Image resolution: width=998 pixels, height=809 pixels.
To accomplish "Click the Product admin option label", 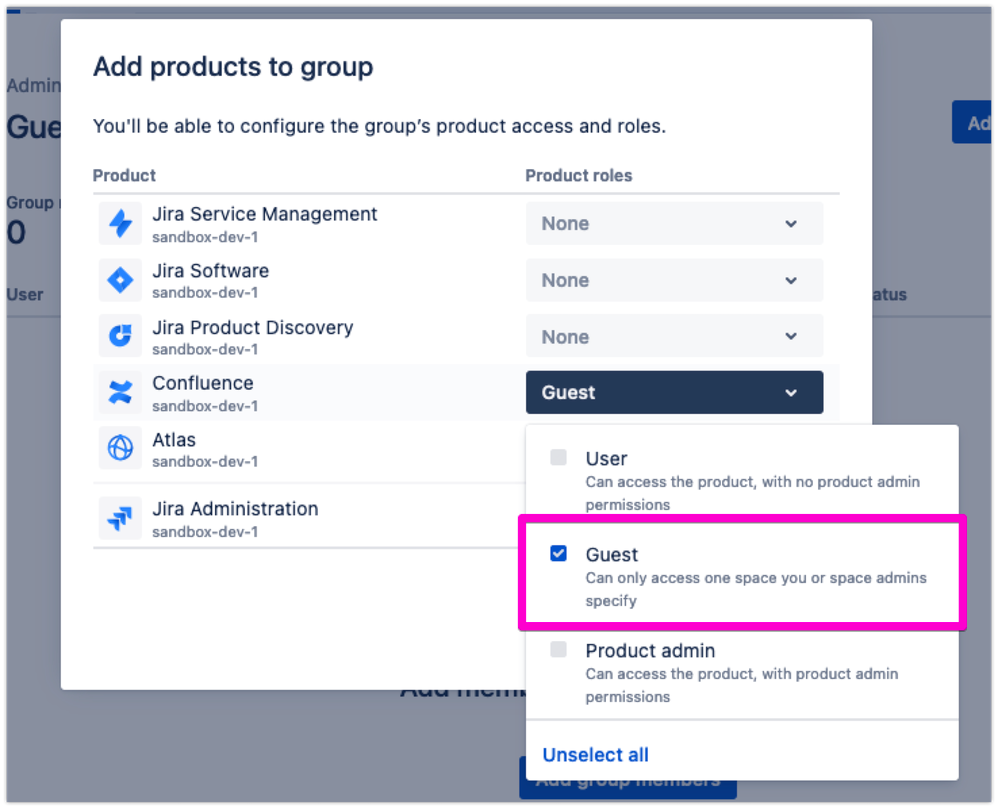I will 650,651.
